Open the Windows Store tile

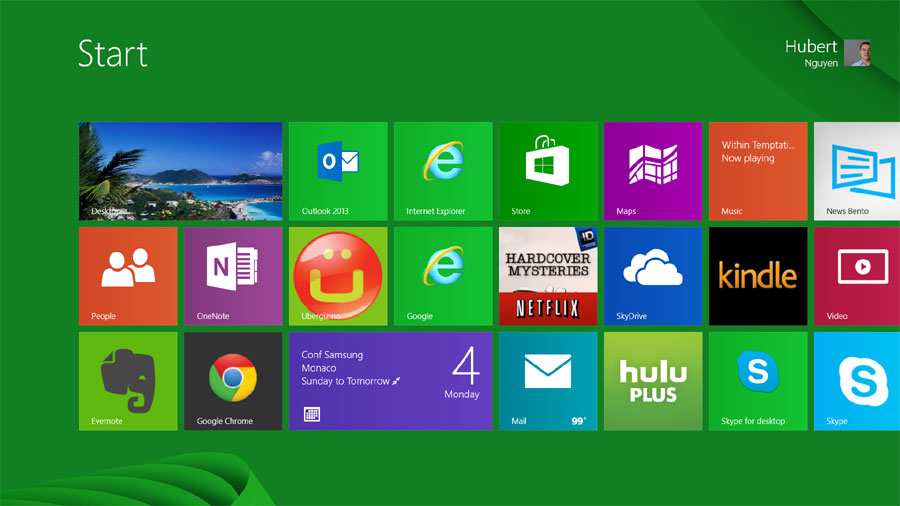click(x=548, y=171)
